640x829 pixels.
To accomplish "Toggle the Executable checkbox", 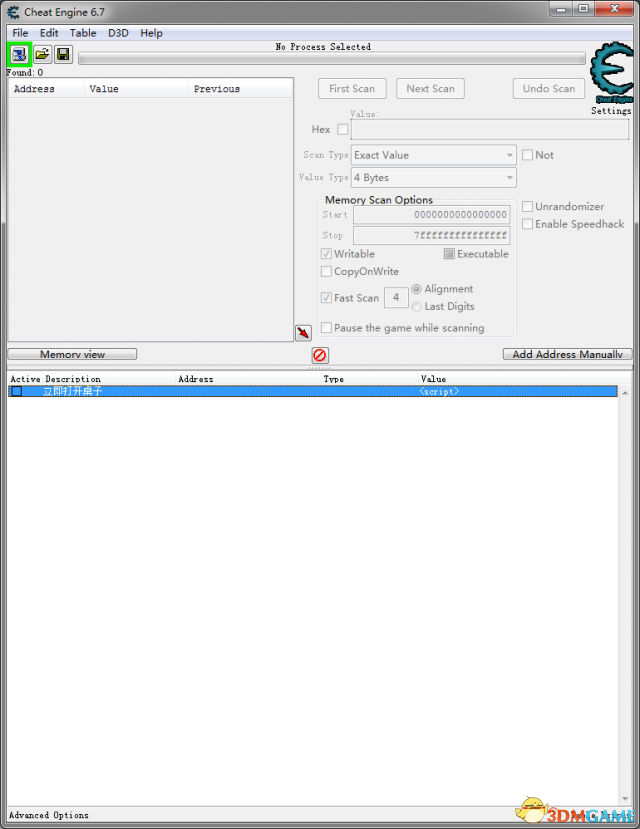I will pos(449,254).
